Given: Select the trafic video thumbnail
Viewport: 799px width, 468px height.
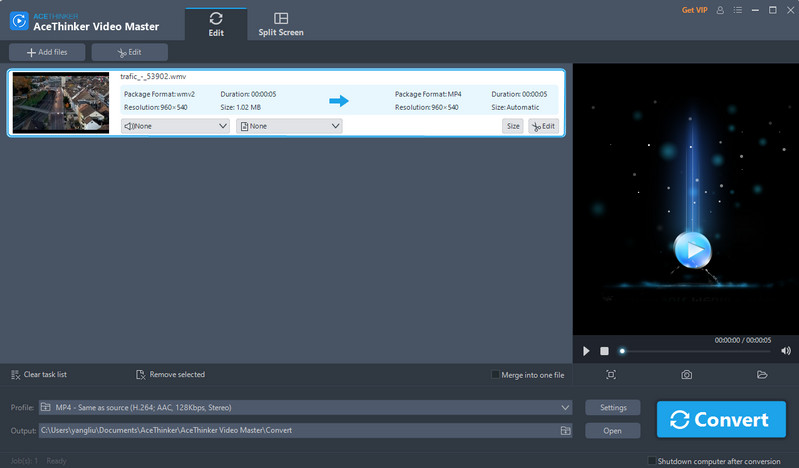Looking at the screenshot, I should 60,102.
